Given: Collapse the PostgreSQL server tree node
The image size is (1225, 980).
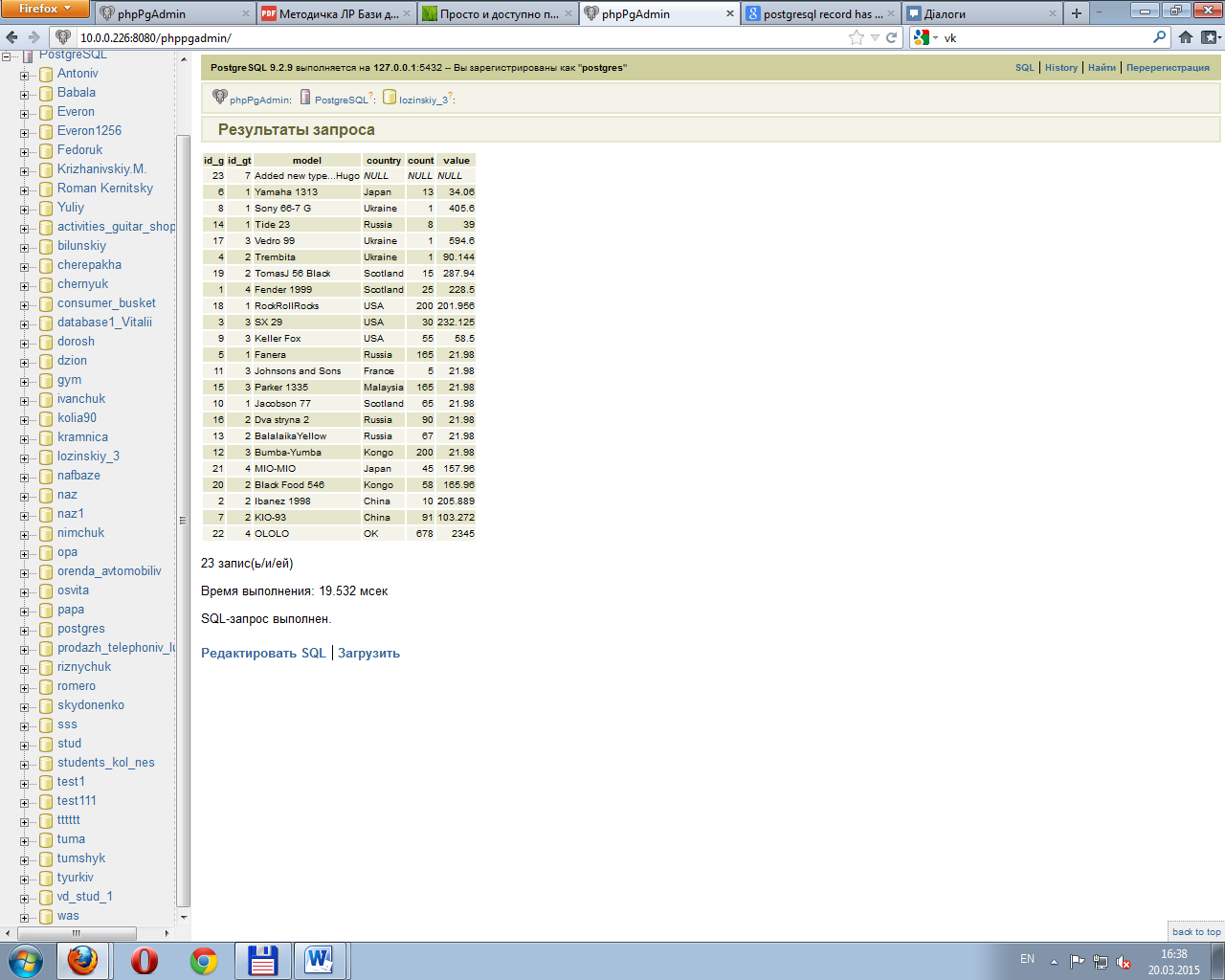Looking at the screenshot, I should [7, 56].
